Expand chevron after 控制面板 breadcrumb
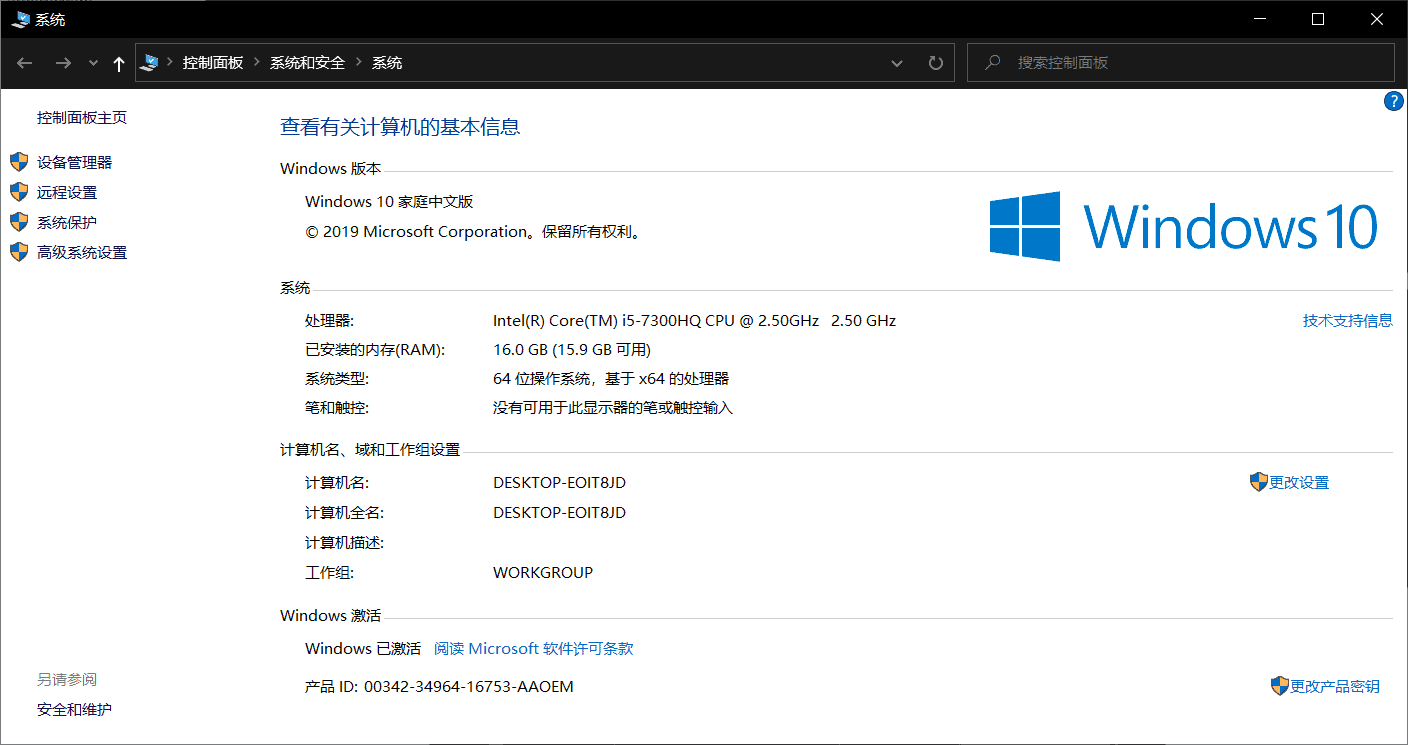Screen dimensions: 1408x745 tap(257, 63)
